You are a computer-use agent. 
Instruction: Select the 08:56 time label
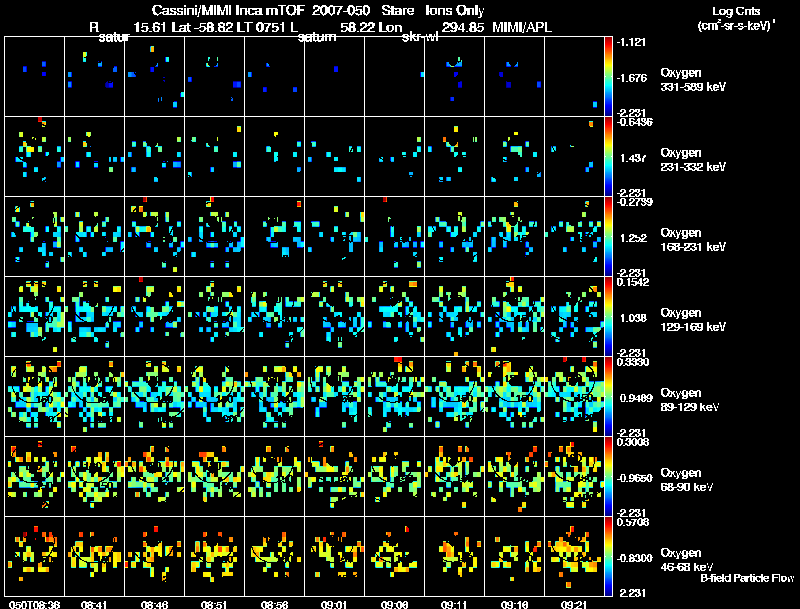click(x=278, y=604)
